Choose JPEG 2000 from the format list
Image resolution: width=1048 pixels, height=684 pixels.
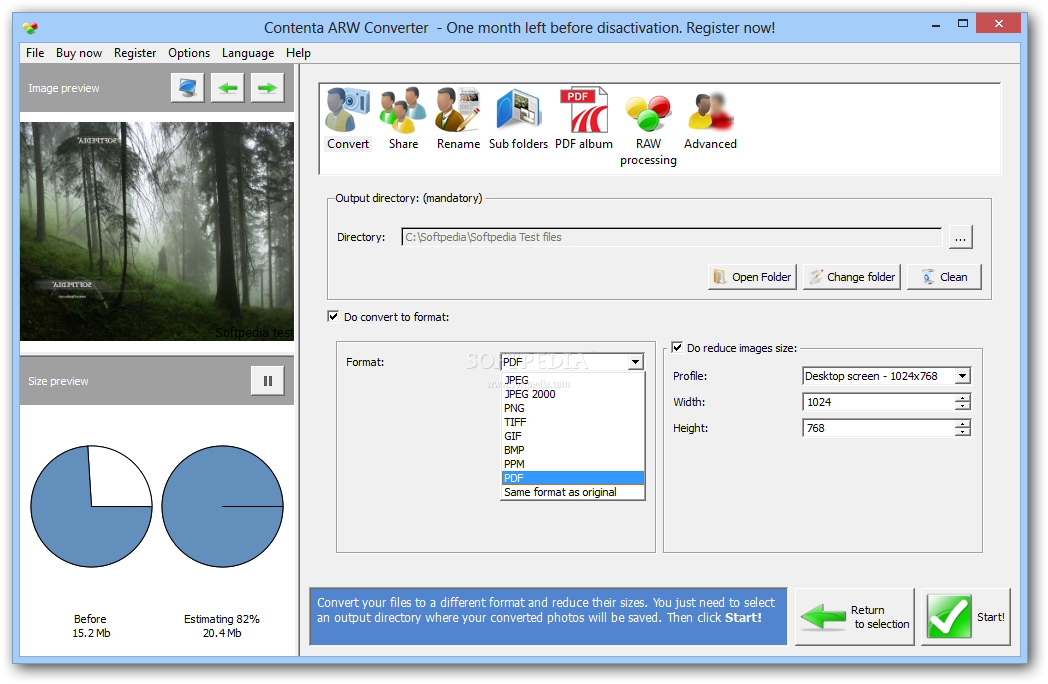573,394
